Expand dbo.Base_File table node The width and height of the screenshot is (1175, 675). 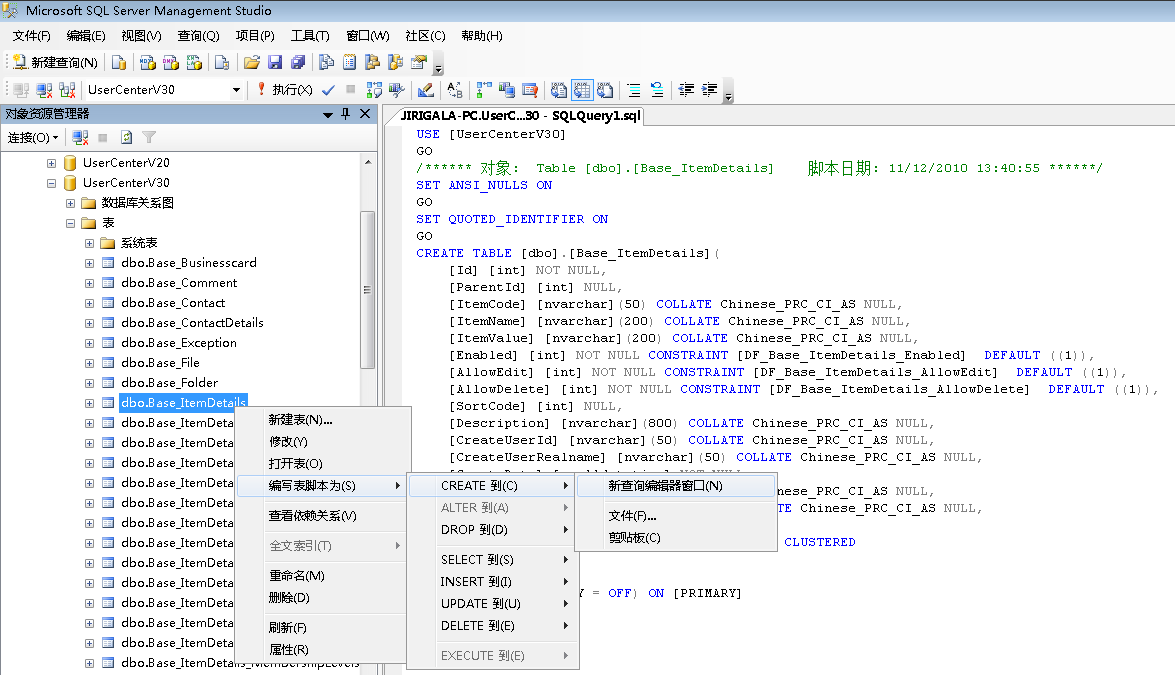click(x=89, y=363)
